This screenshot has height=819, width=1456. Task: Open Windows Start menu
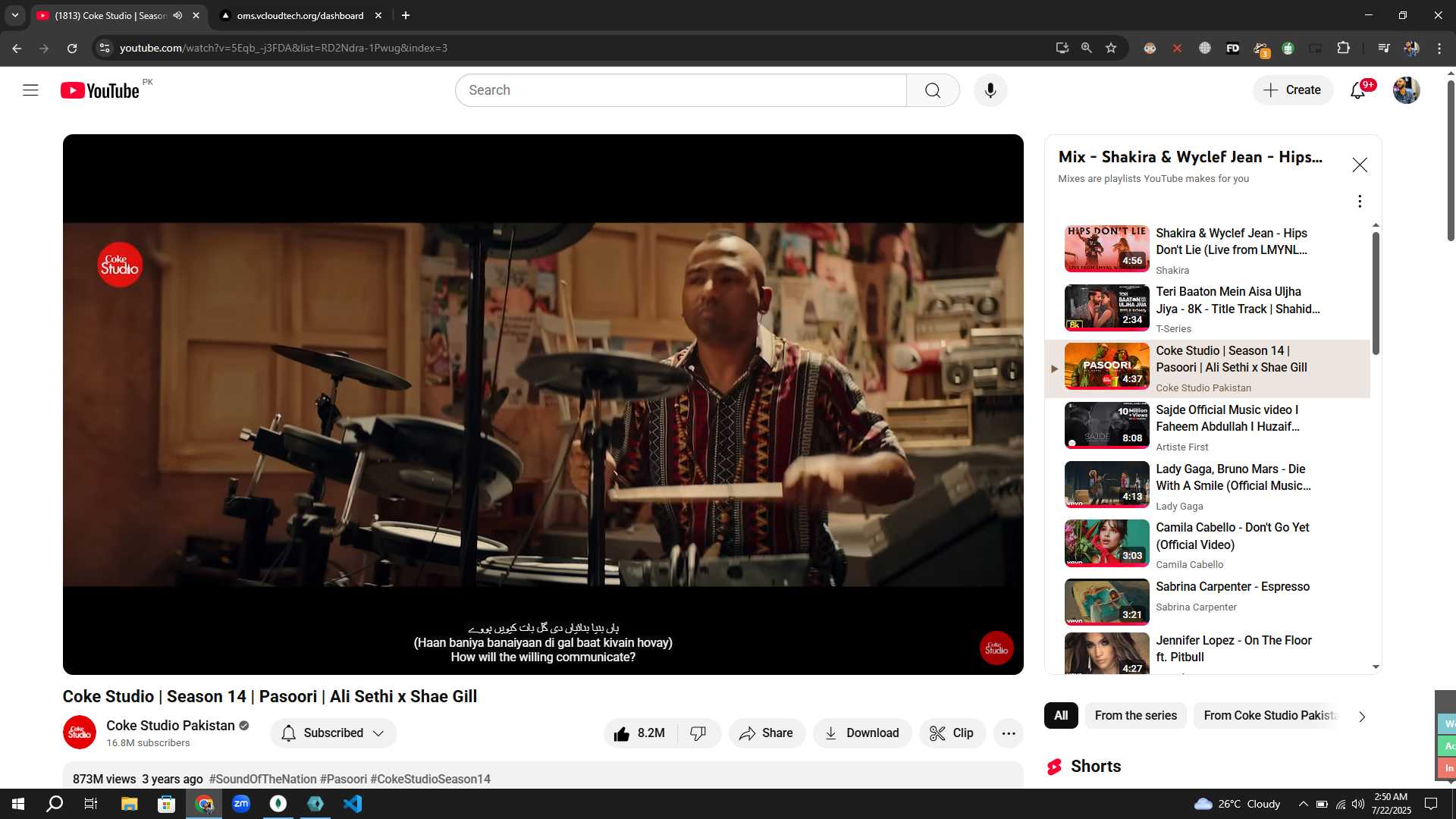pos(18,804)
